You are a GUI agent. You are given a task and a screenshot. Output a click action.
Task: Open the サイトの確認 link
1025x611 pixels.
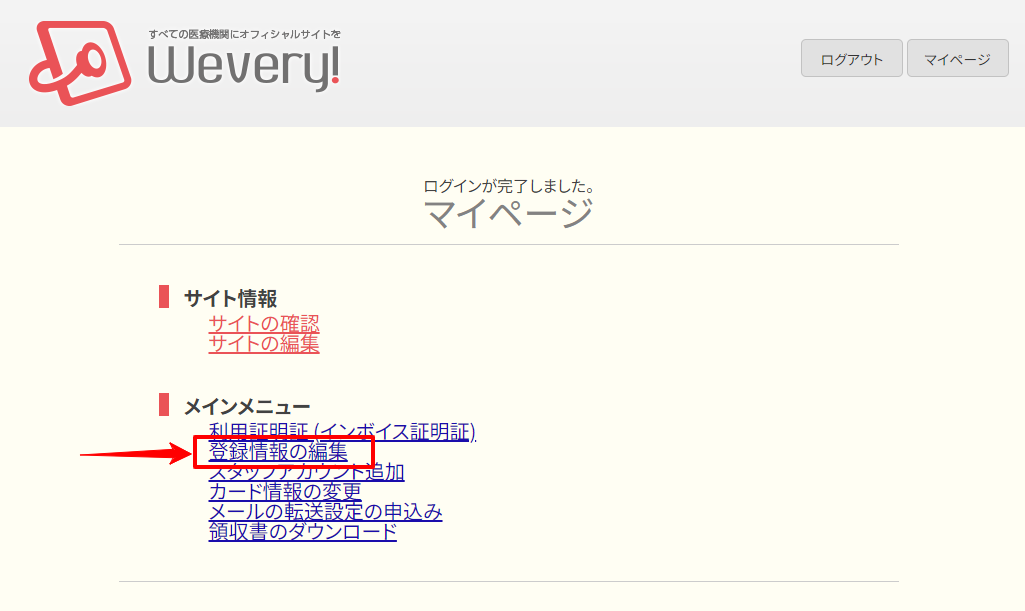(x=264, y=323)
